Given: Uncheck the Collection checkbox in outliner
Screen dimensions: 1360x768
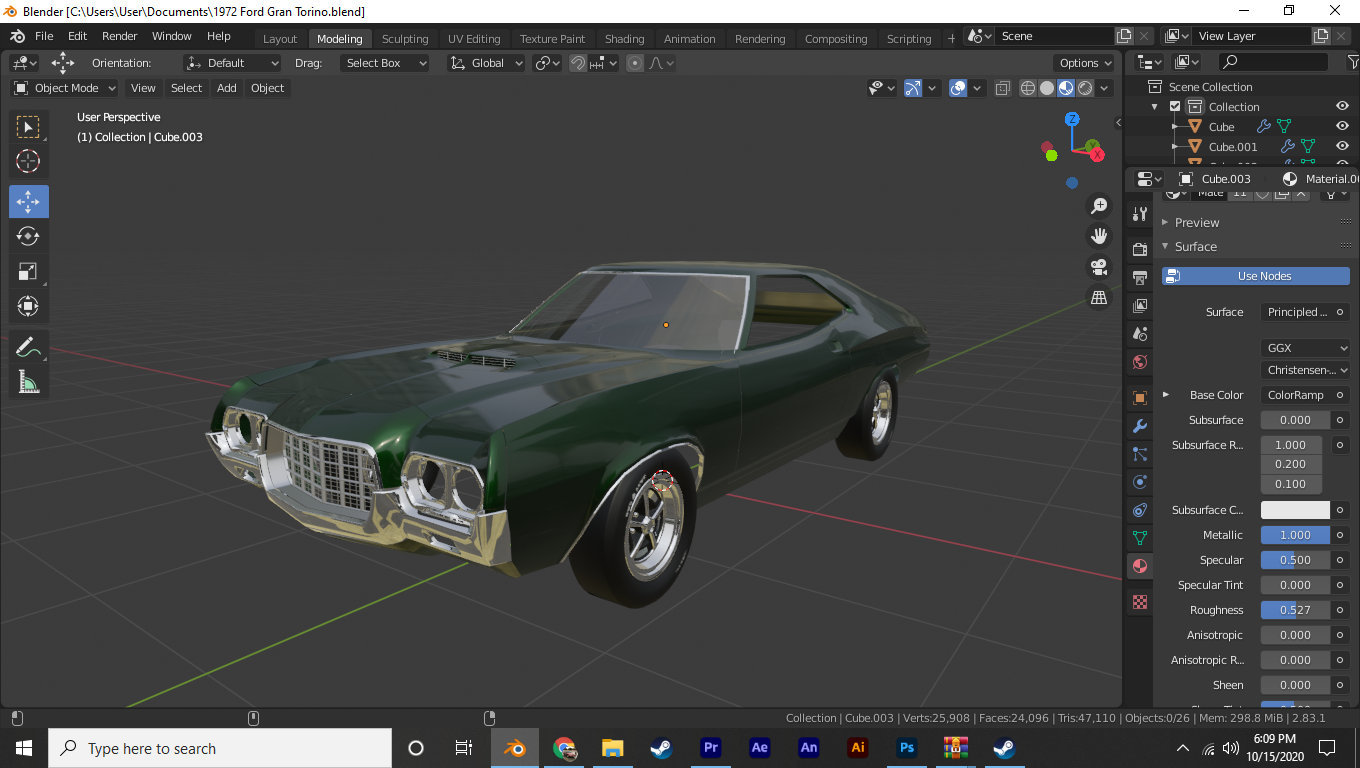Looking at the screenshot, I should 1175,107.
